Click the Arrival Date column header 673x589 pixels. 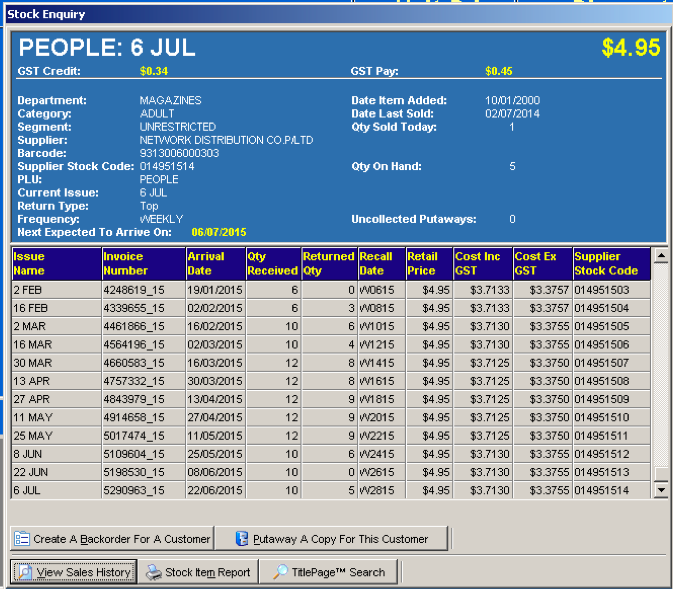[214, 263]
